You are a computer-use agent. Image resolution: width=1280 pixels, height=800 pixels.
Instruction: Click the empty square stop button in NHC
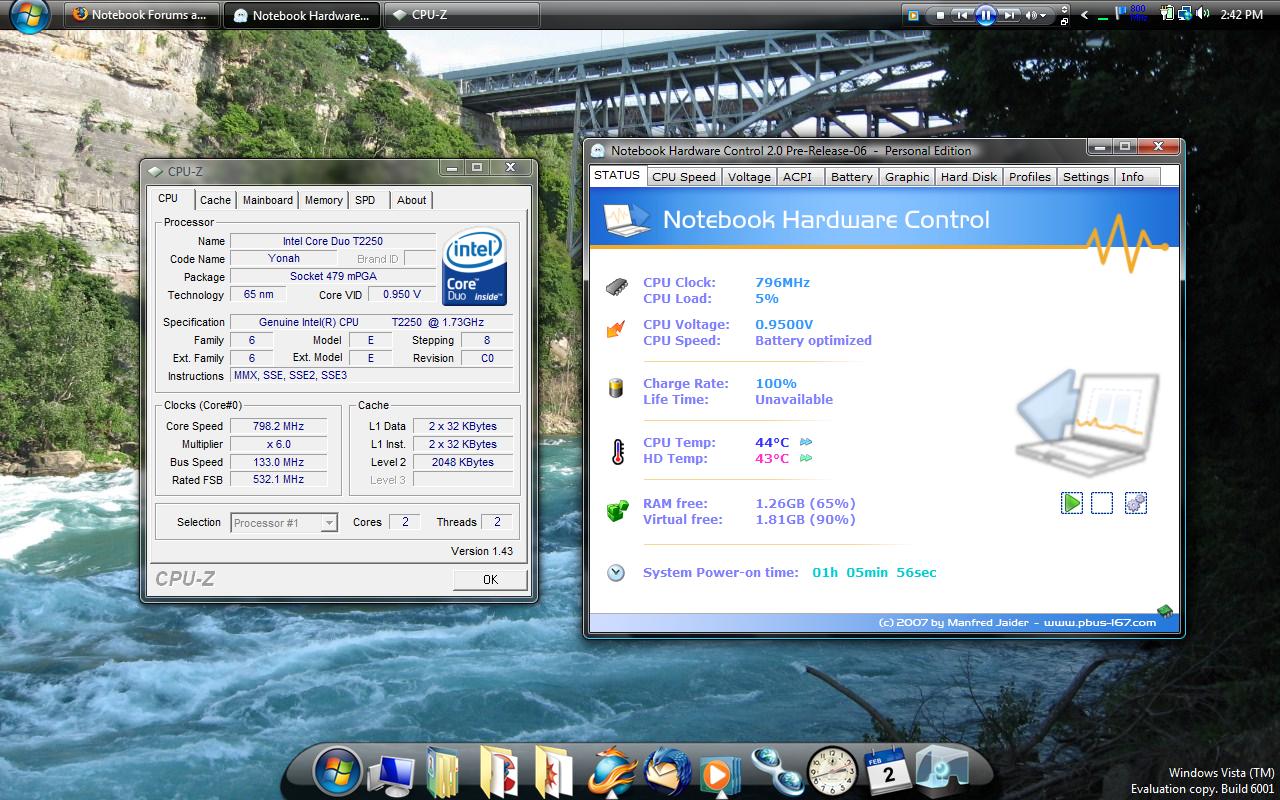tap(1102, 503)
